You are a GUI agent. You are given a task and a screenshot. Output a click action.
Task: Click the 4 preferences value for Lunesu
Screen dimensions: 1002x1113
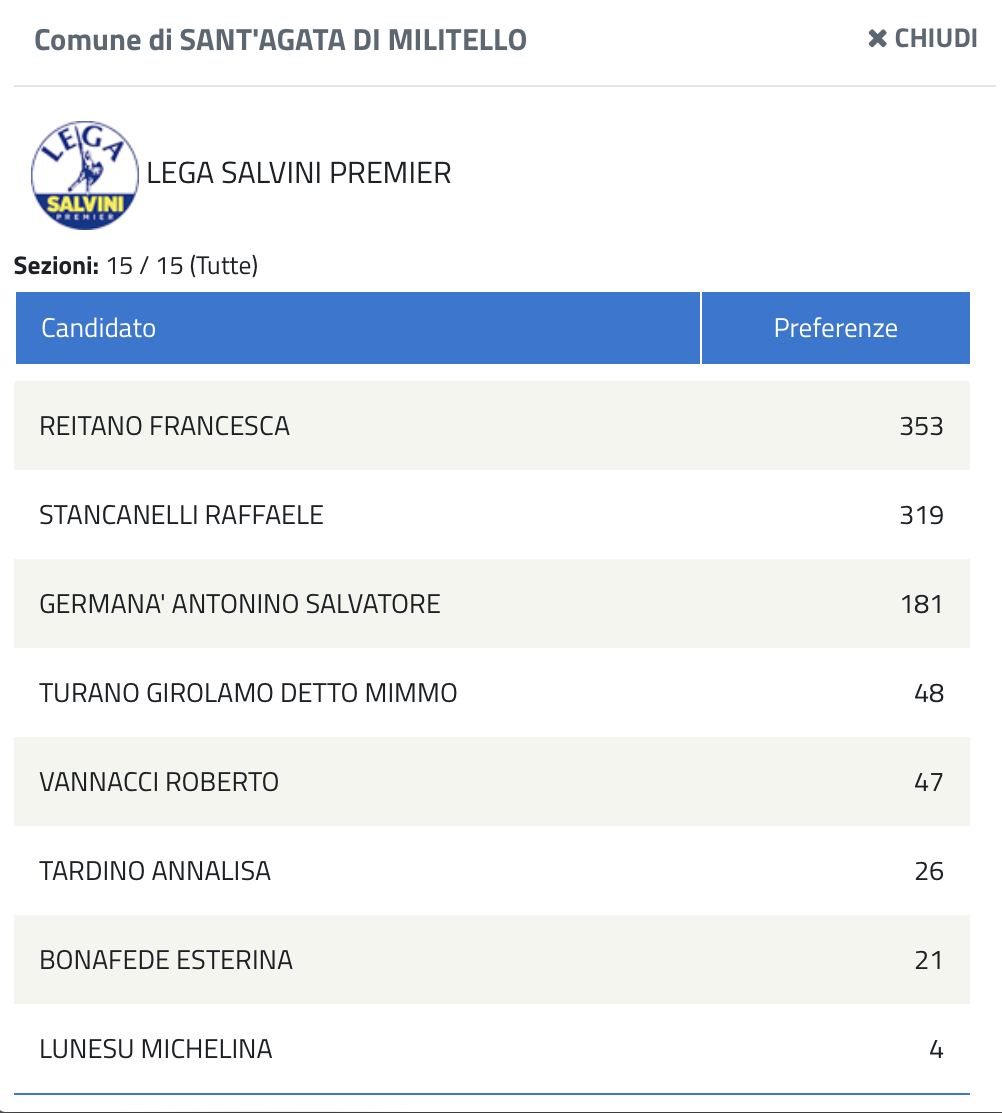click(935, 1049)
